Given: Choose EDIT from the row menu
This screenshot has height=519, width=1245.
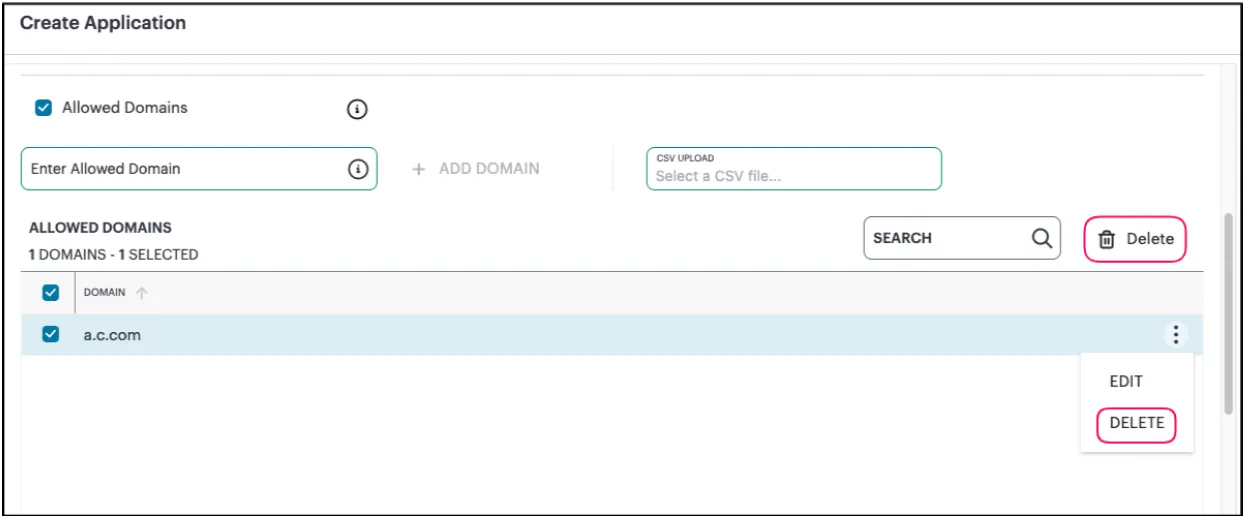Looking at the screenshot, I should coord(1126,381).
